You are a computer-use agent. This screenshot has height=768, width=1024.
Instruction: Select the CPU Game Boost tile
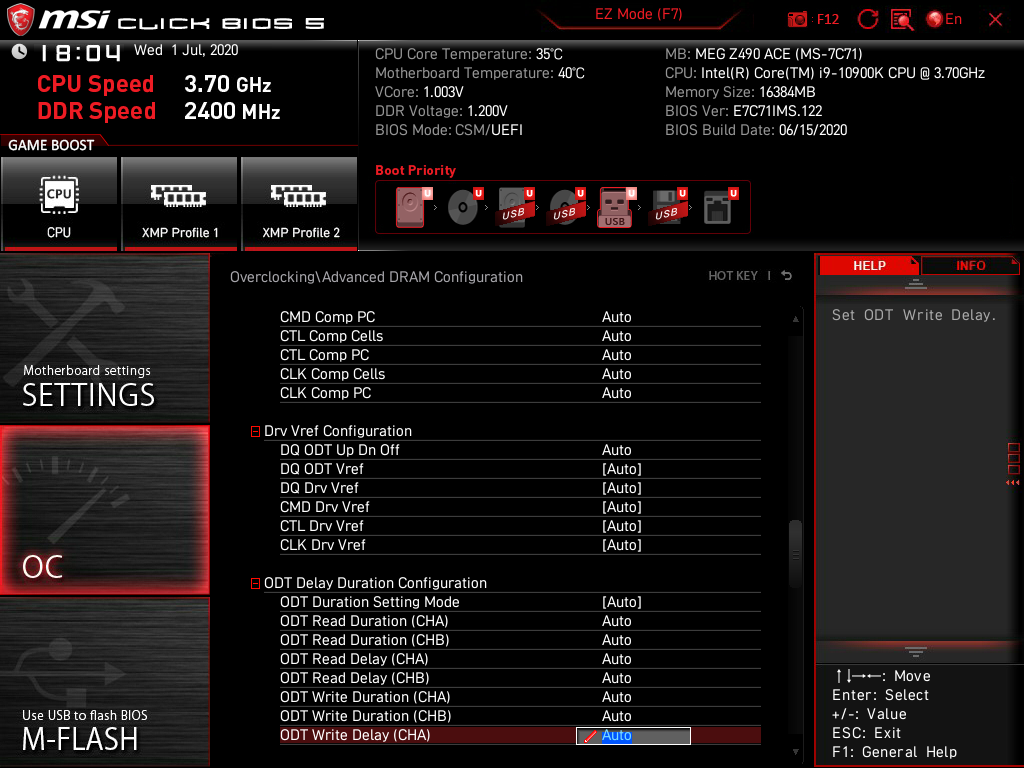[59, 204]
